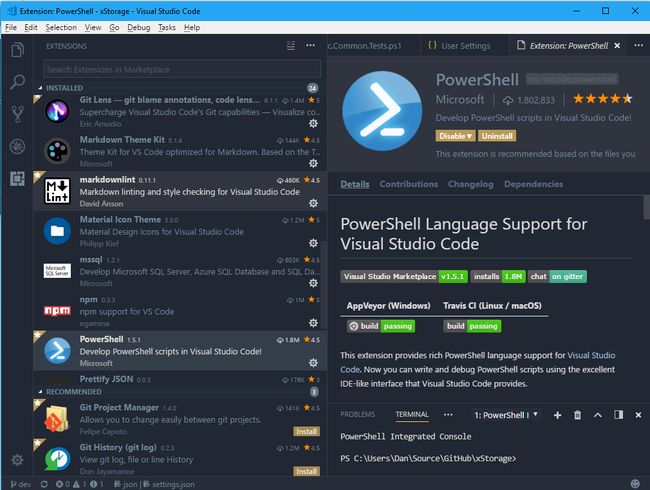Select the Git Lens extension entry
The width and height of the screenshot is (650, 490).
[180, 111]
